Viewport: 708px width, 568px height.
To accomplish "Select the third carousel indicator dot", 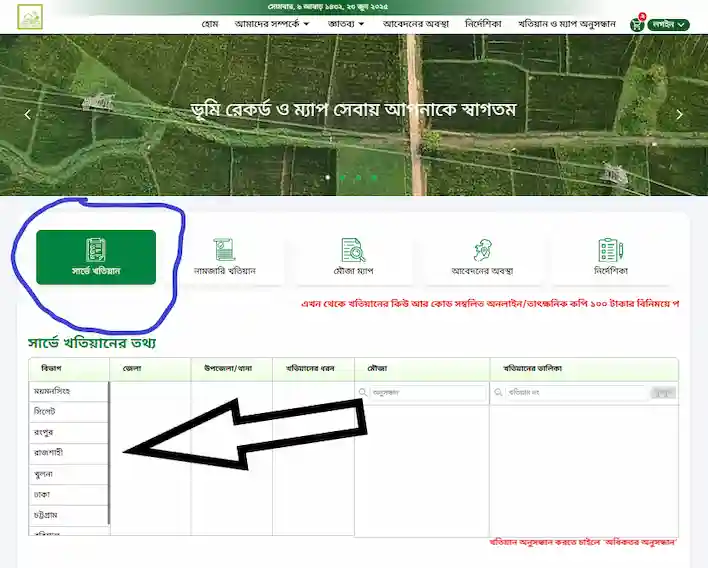I will [x=358, y=177].
